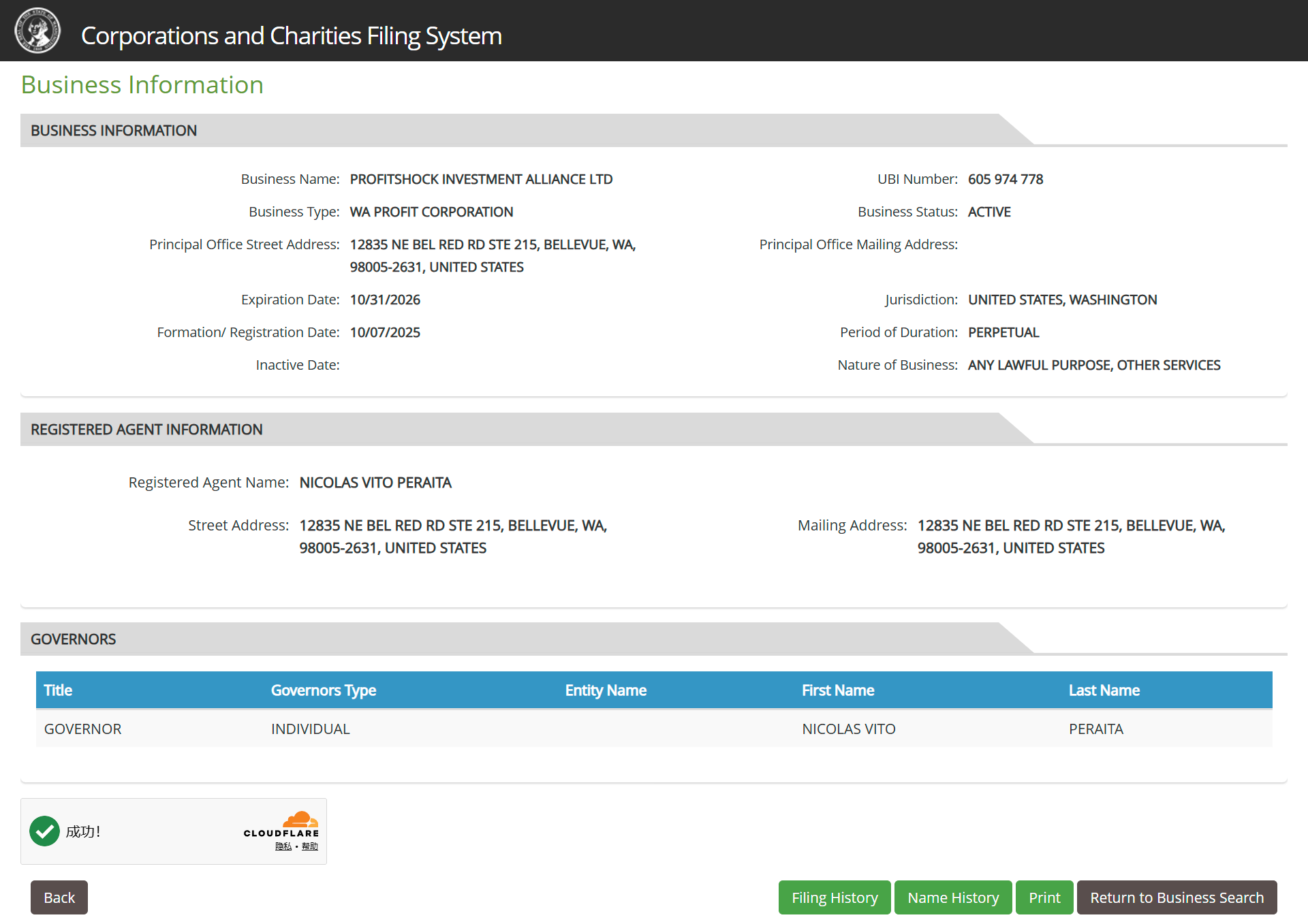The height and width of the screenshot is (924, 1308).
Task: Click formation date 10/07/2025
Action: pyautogui.click(x=385, y=332)
